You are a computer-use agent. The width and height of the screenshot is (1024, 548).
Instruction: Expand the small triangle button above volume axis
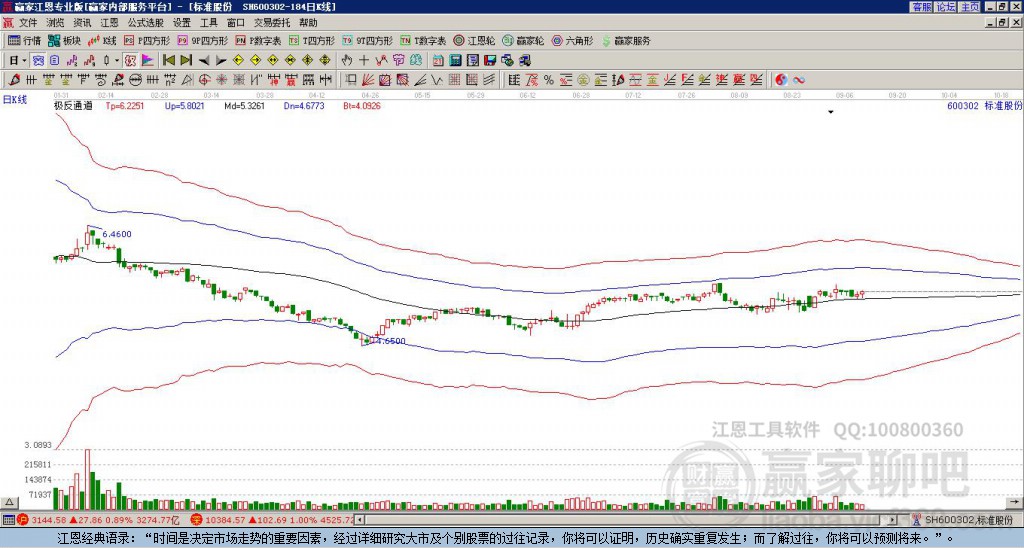9,502
